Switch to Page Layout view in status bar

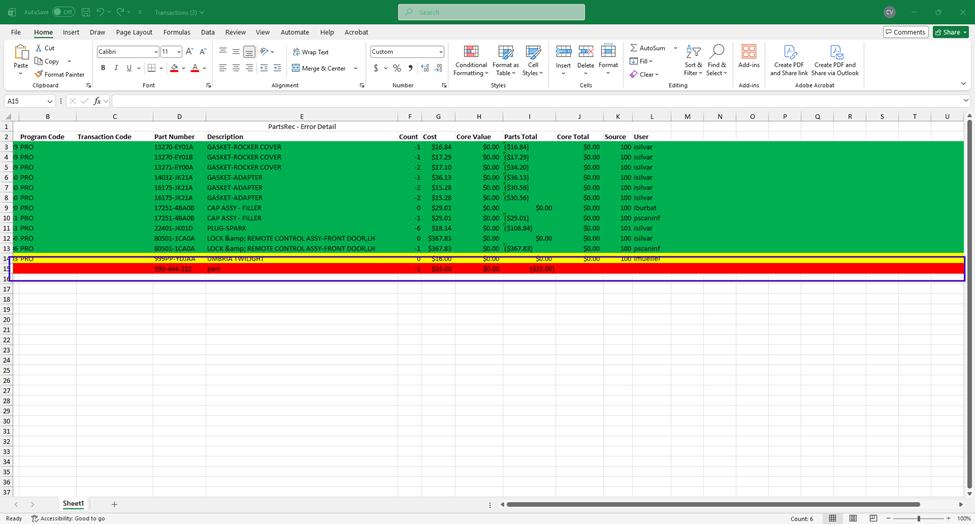tap(853, 518)
